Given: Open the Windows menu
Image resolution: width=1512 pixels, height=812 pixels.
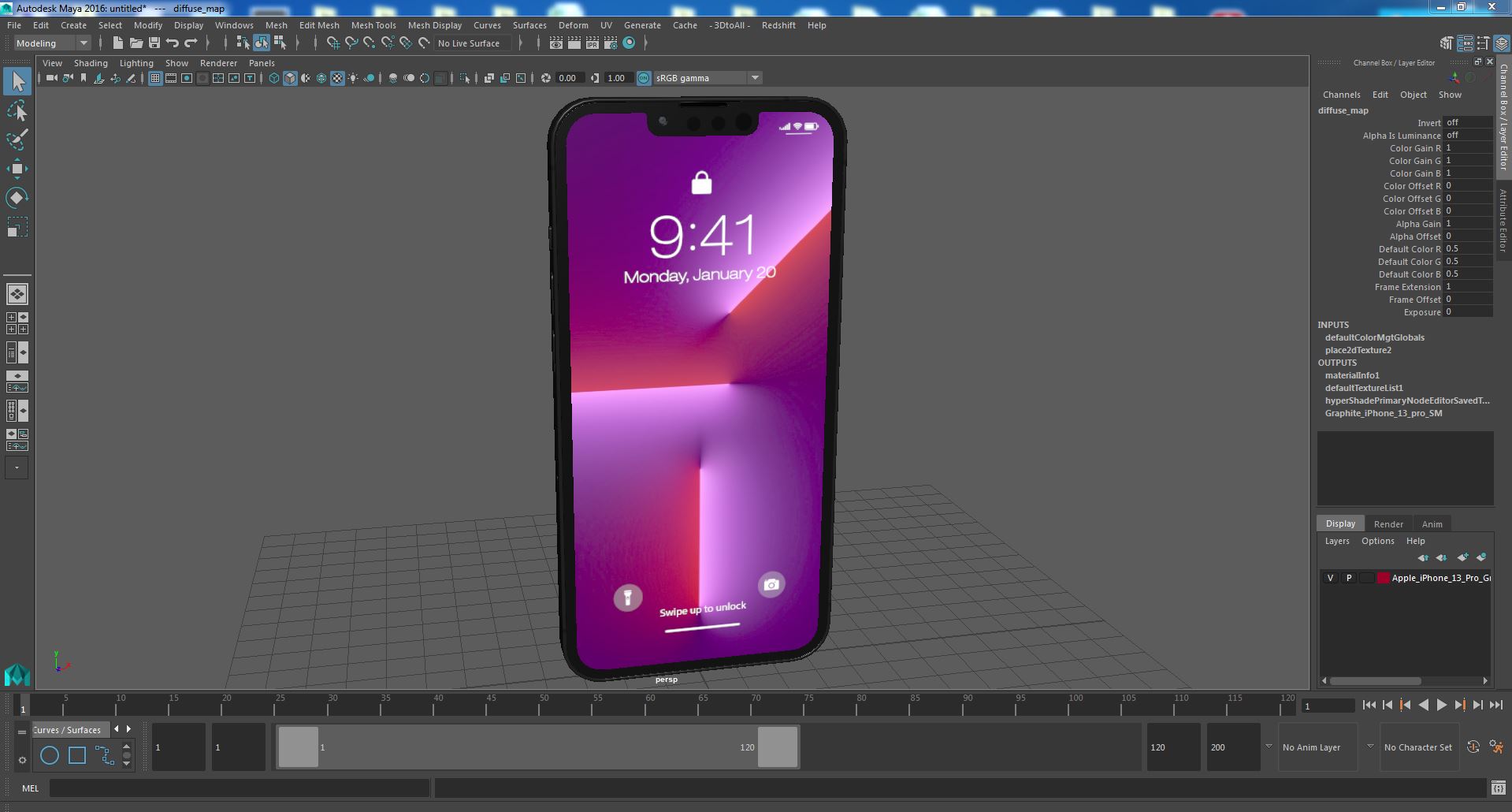Looking at the screenshot, I should [x=234, y=25].
